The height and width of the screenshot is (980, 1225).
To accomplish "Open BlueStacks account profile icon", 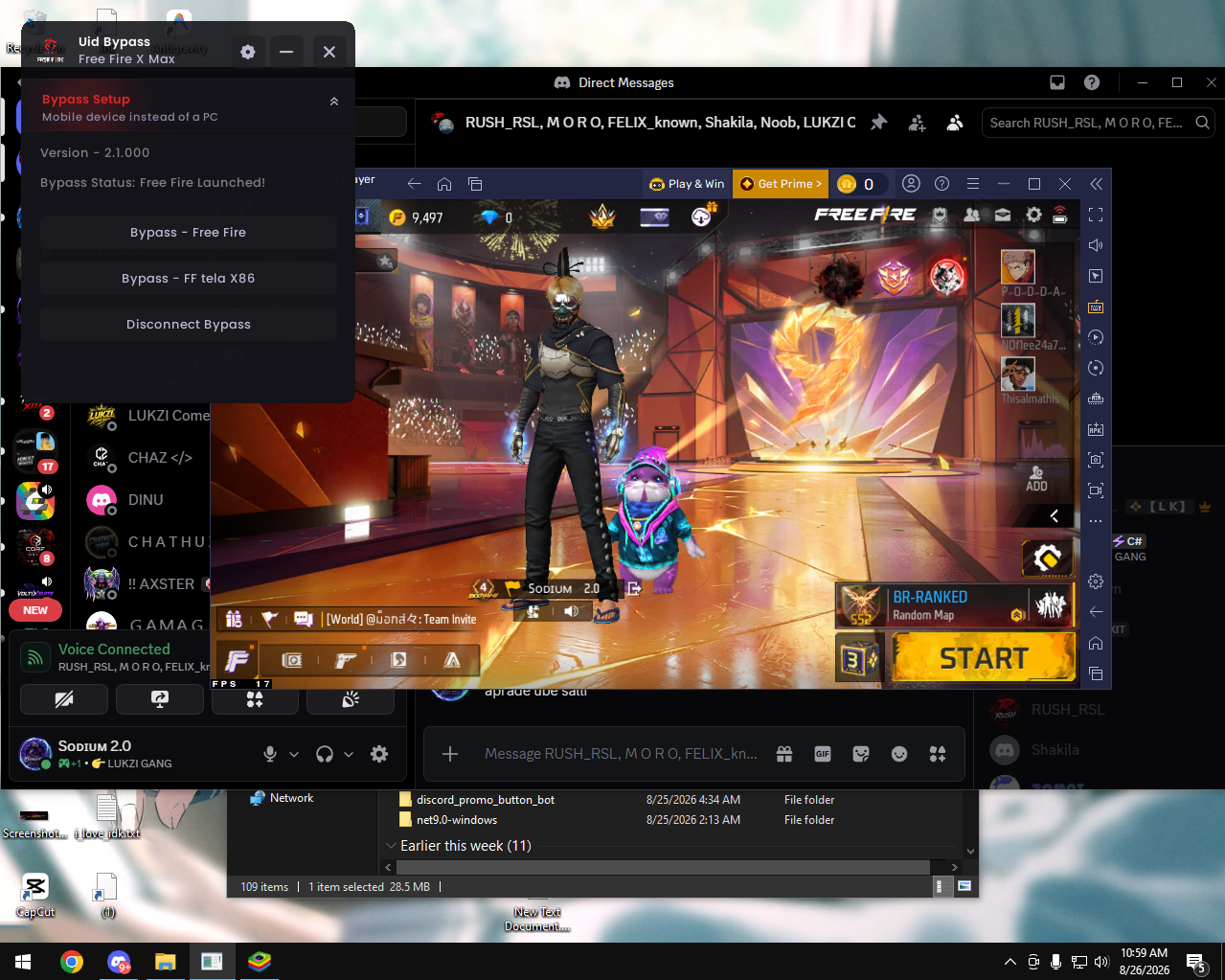I will [912, 184].
